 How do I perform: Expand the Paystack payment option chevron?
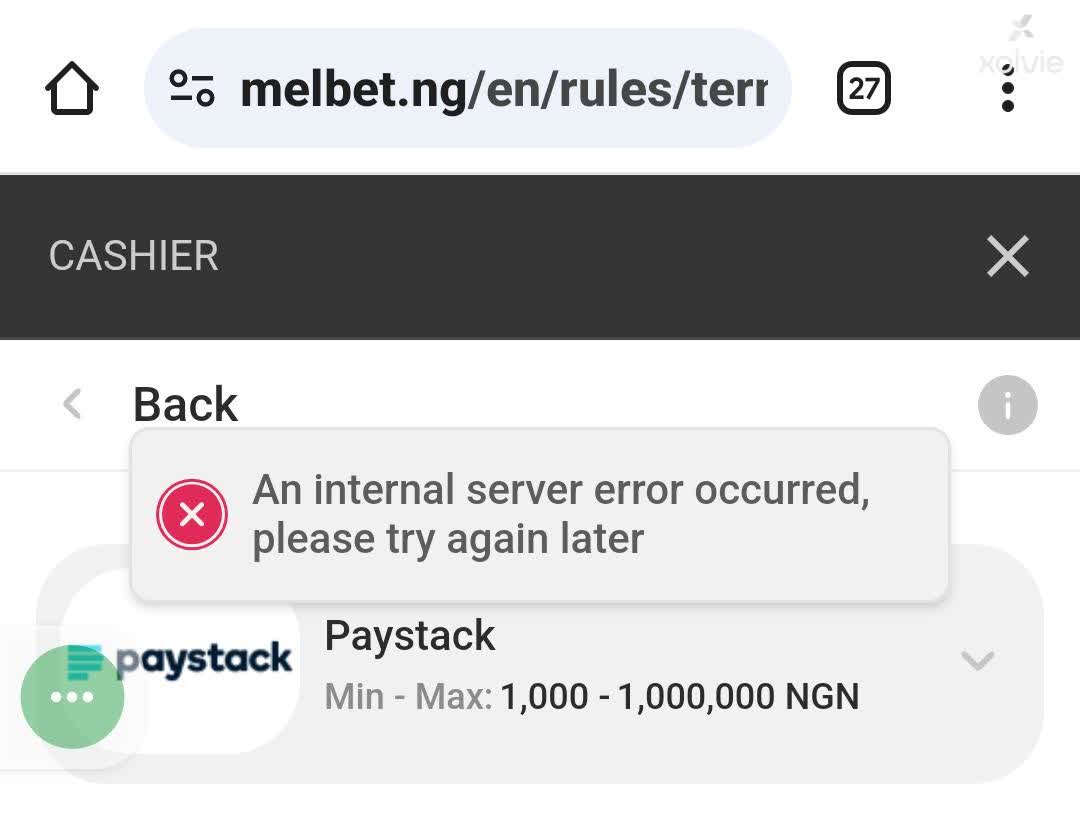tap(977, 660)
